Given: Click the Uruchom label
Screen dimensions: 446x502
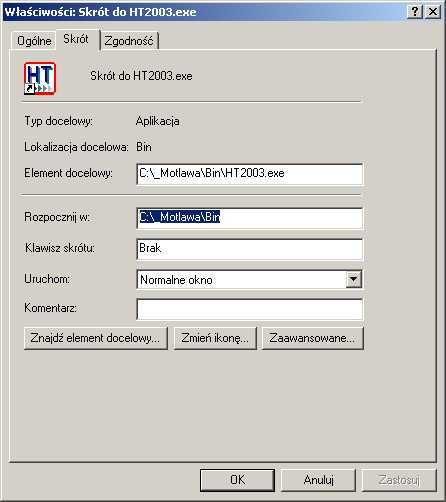Looking at the screenshot, I should pyautogui.click(x=47, y=279).
